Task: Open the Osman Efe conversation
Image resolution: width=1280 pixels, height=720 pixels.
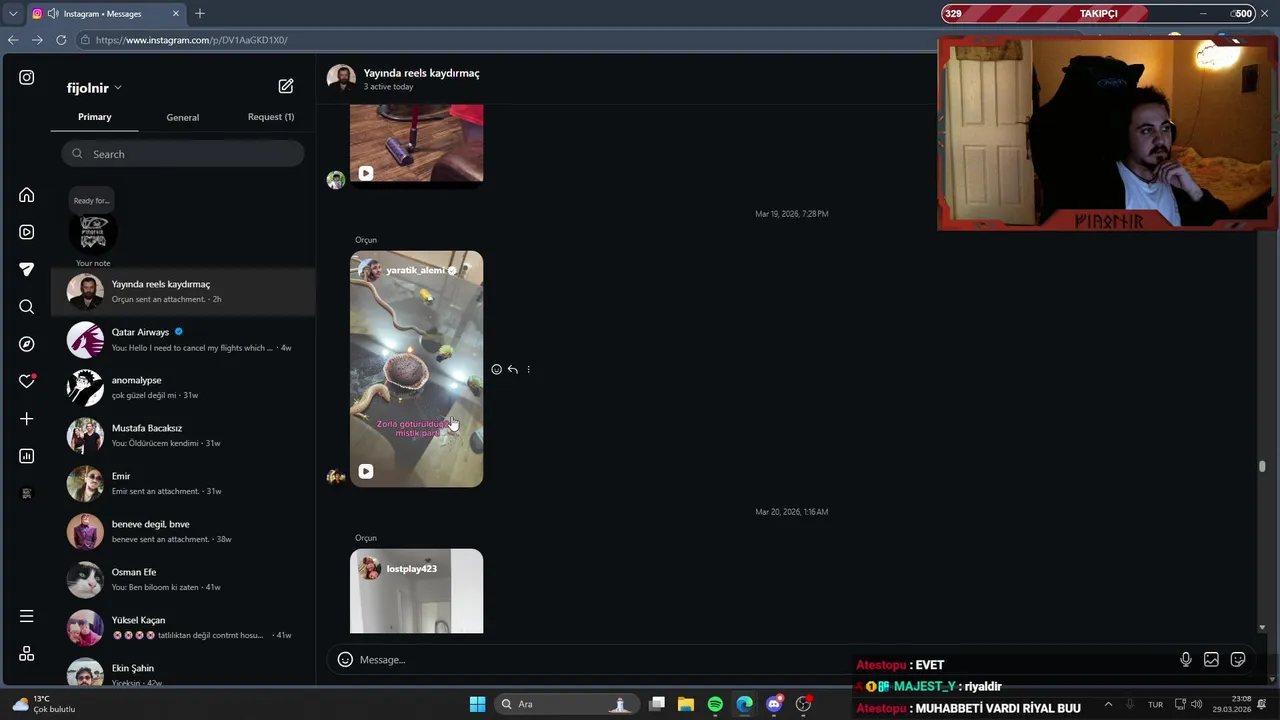Action: tap(184, 580)
